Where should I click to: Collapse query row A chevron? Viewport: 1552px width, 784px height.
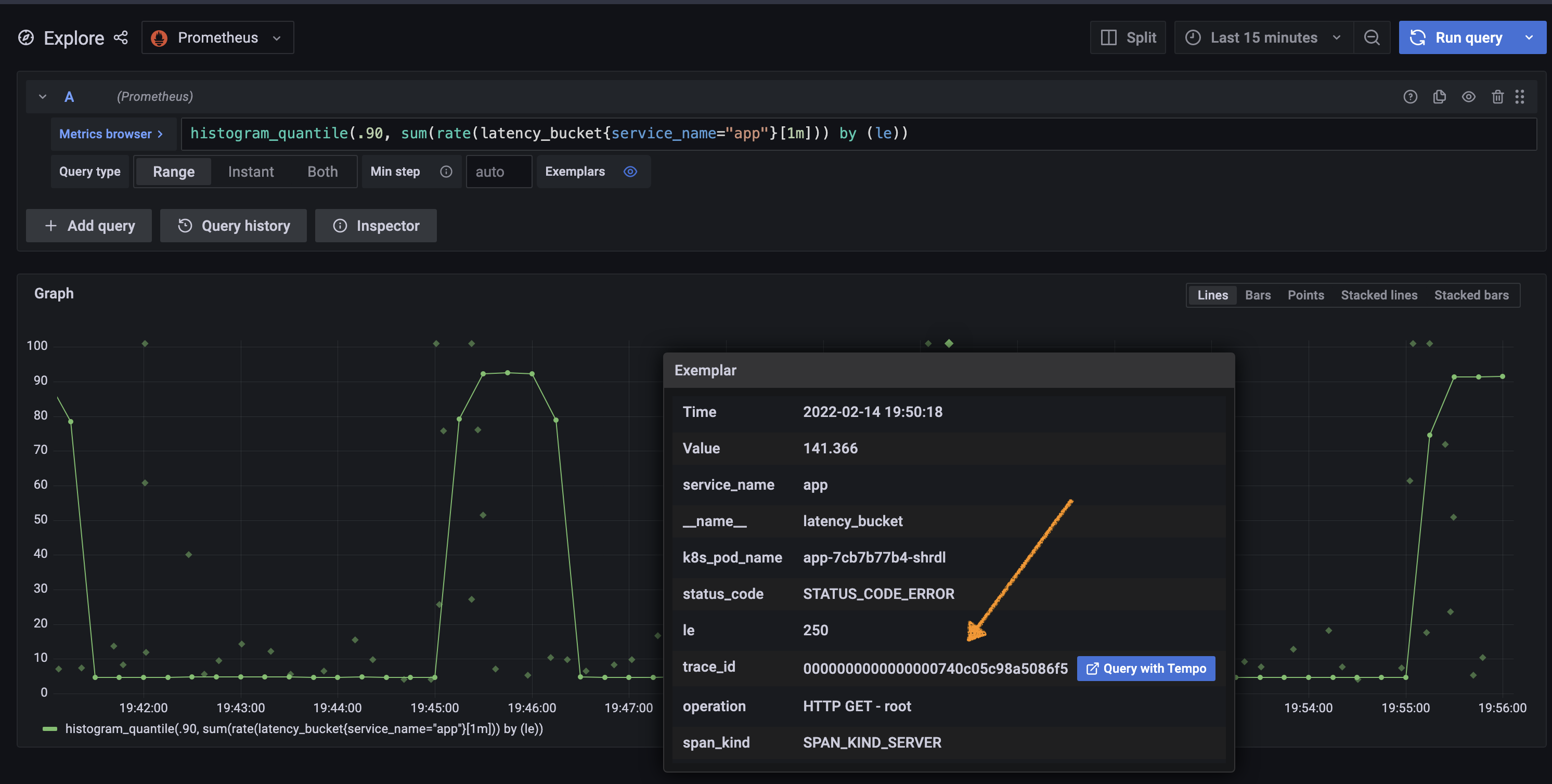click(43, 96)
